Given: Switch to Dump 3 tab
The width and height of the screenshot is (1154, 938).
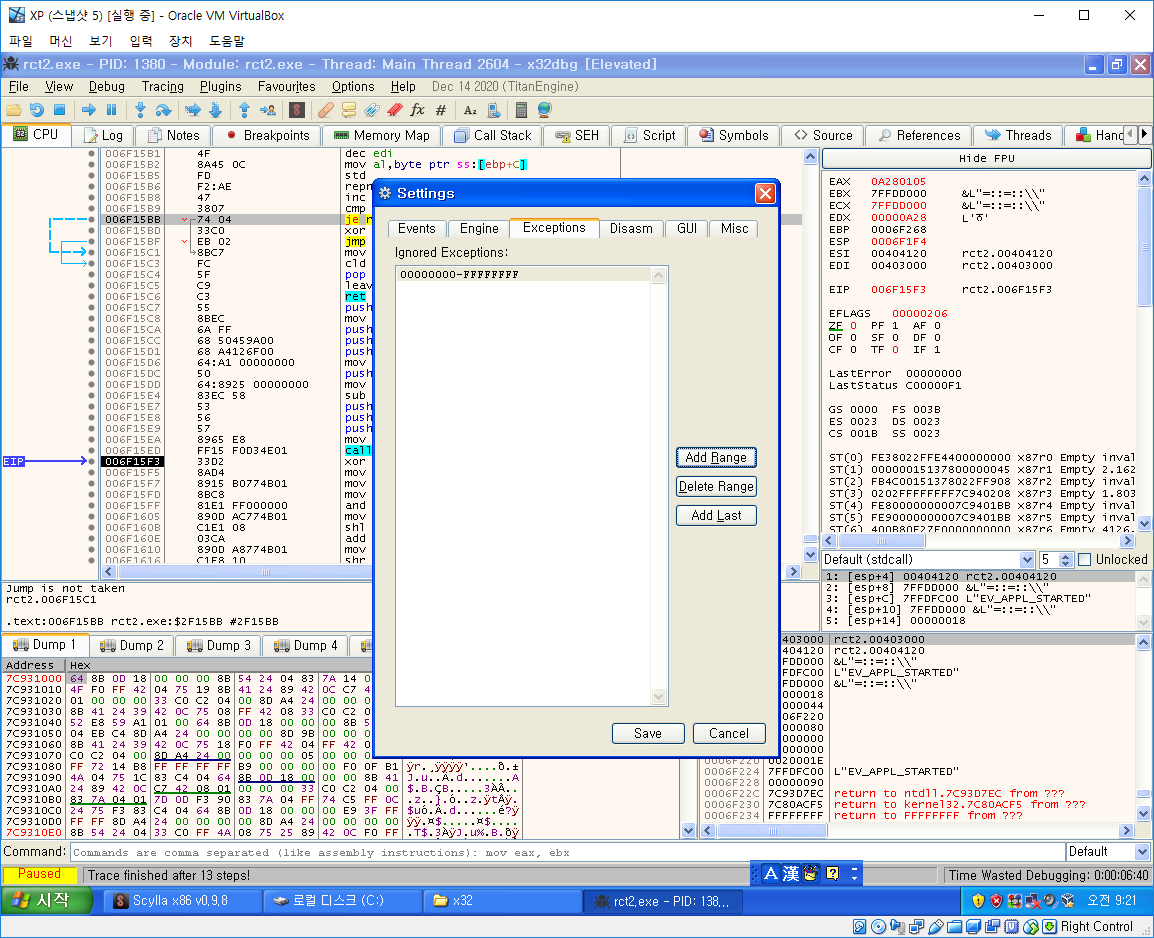Looking at the screenshot, I should tap(219, 645).
